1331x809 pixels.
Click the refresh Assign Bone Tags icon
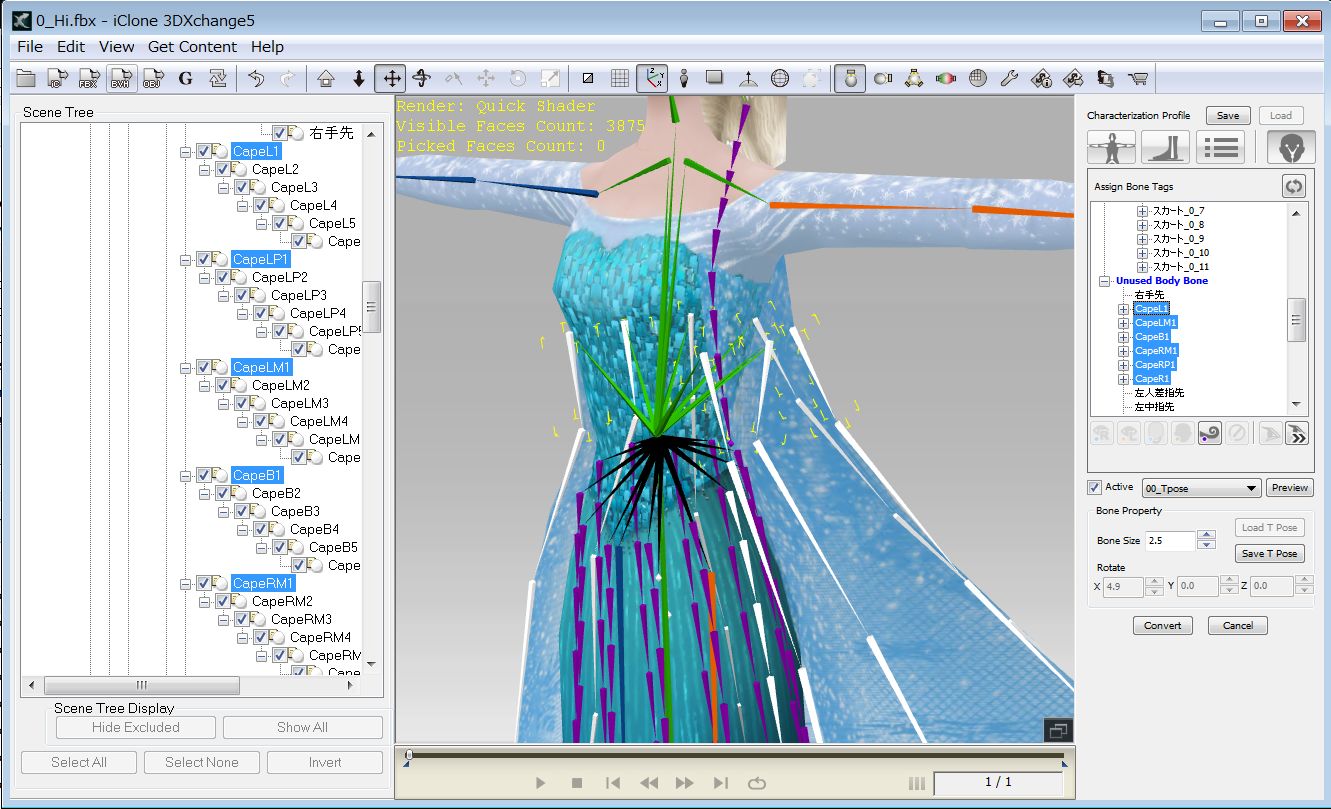tap(1294, 186)
